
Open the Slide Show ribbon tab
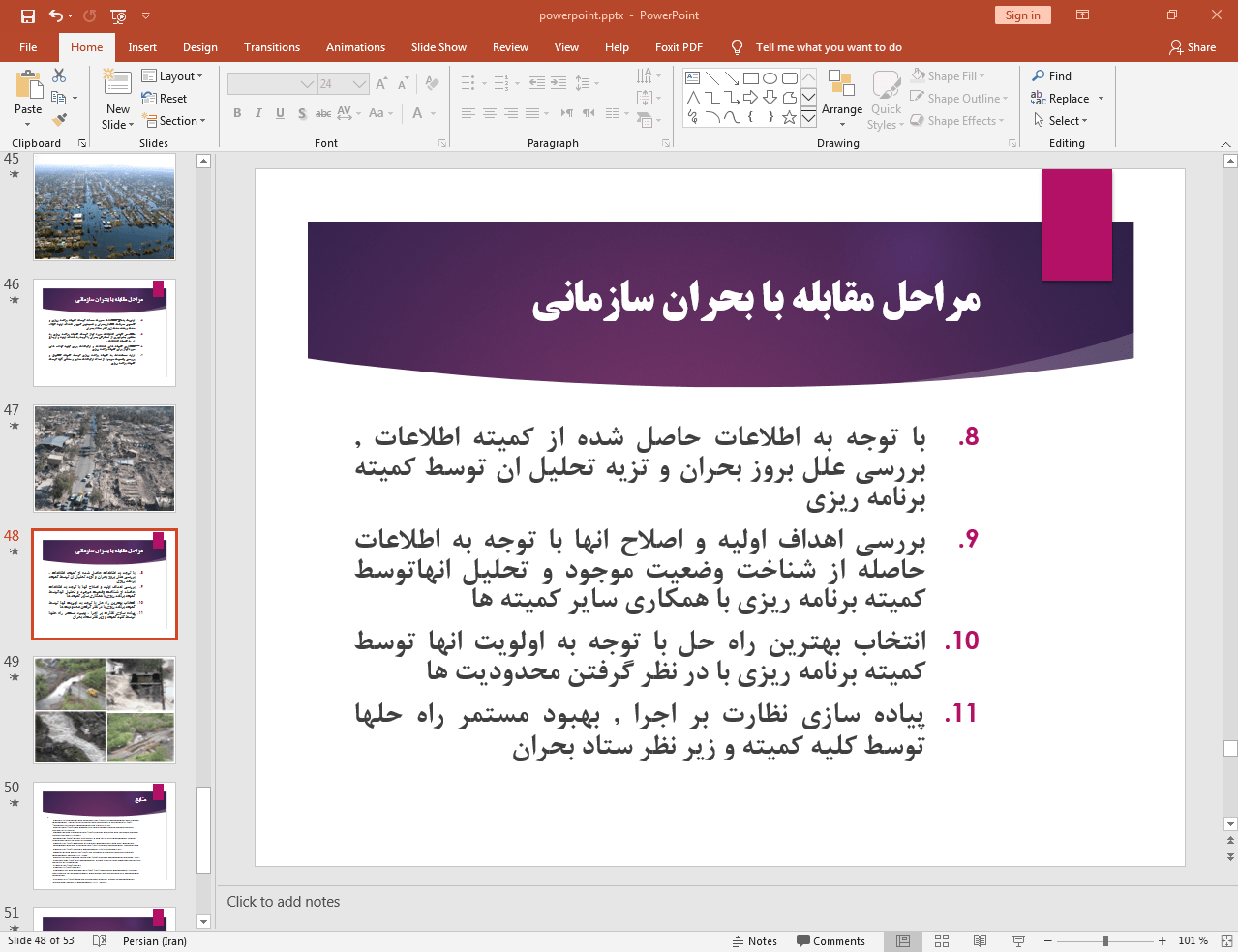tap(438, 46)
